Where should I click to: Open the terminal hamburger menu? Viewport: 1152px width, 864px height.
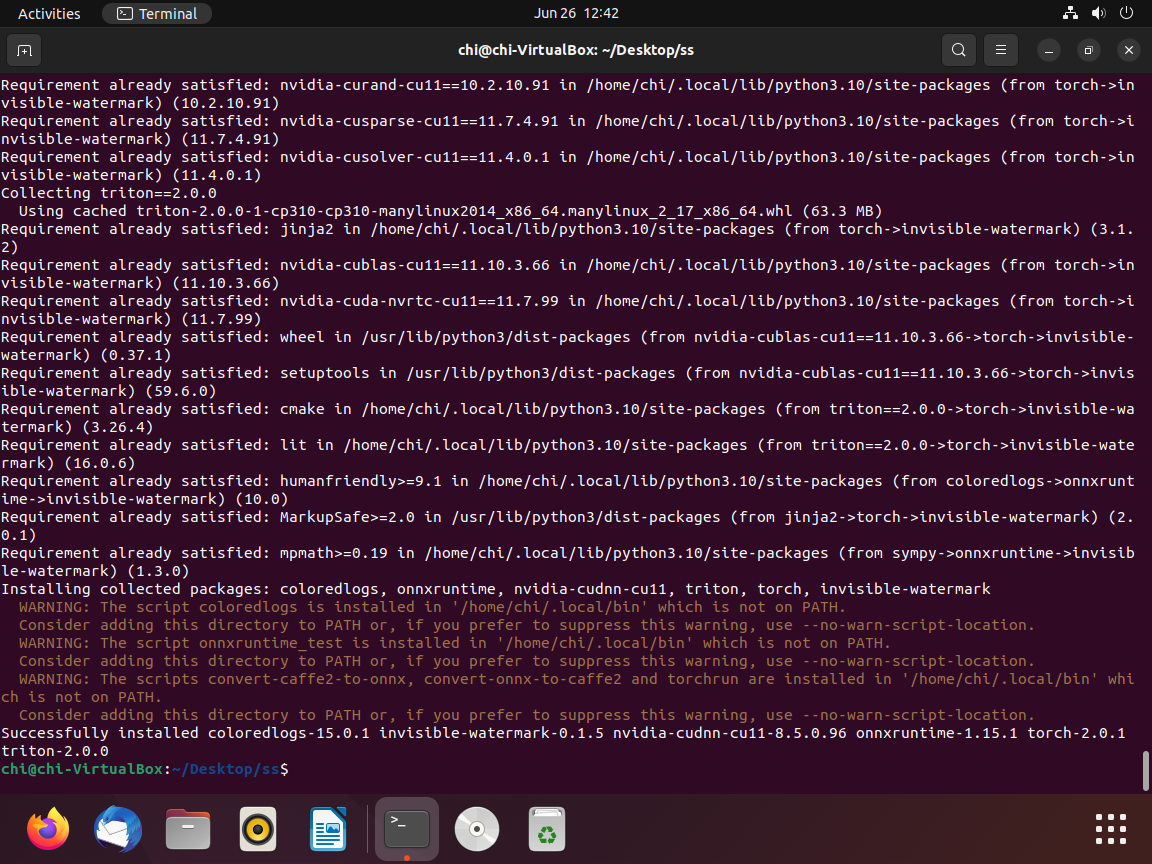(1001, 50)
